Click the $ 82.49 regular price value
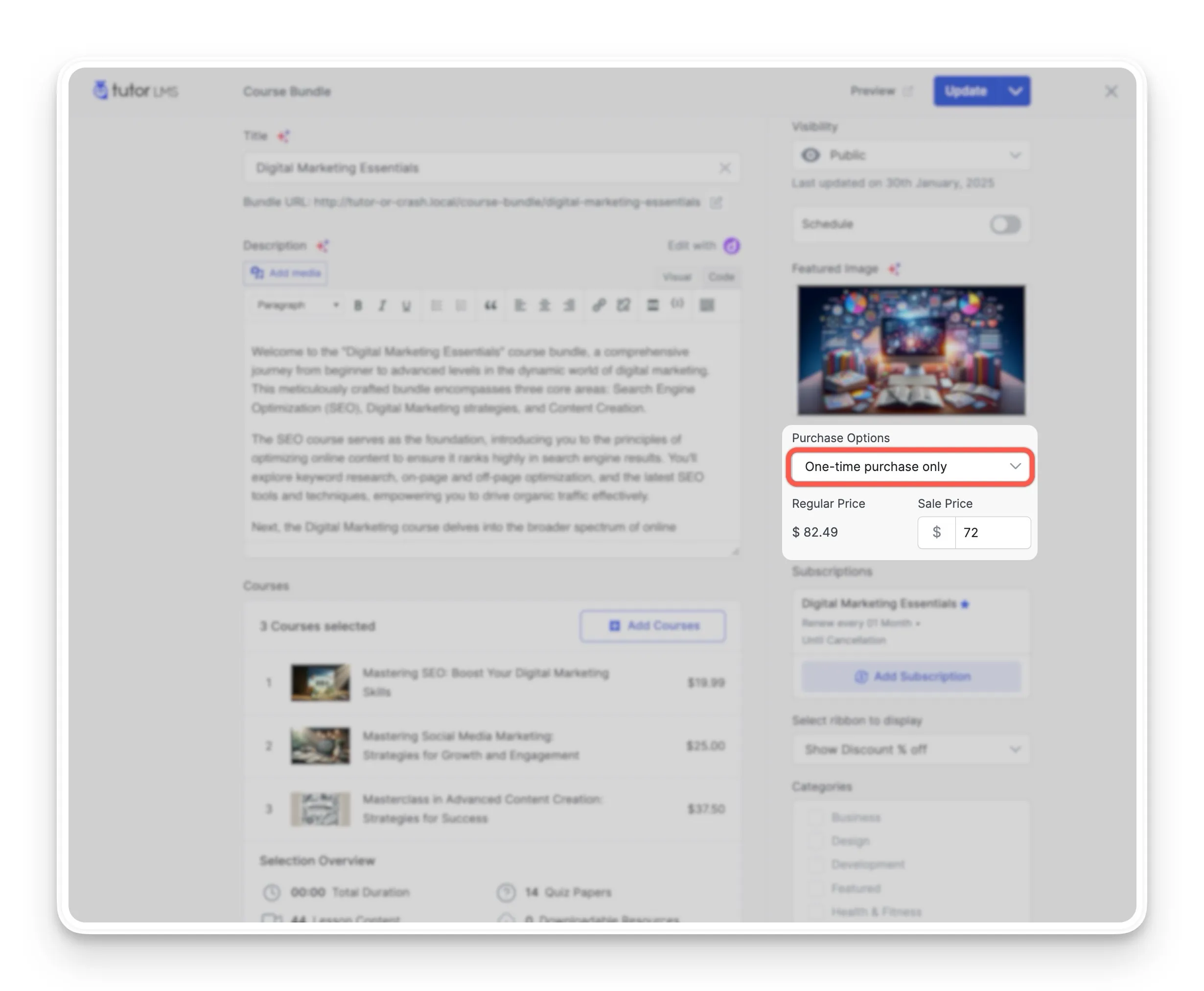The image size is (1204, 991). point(815,532)
